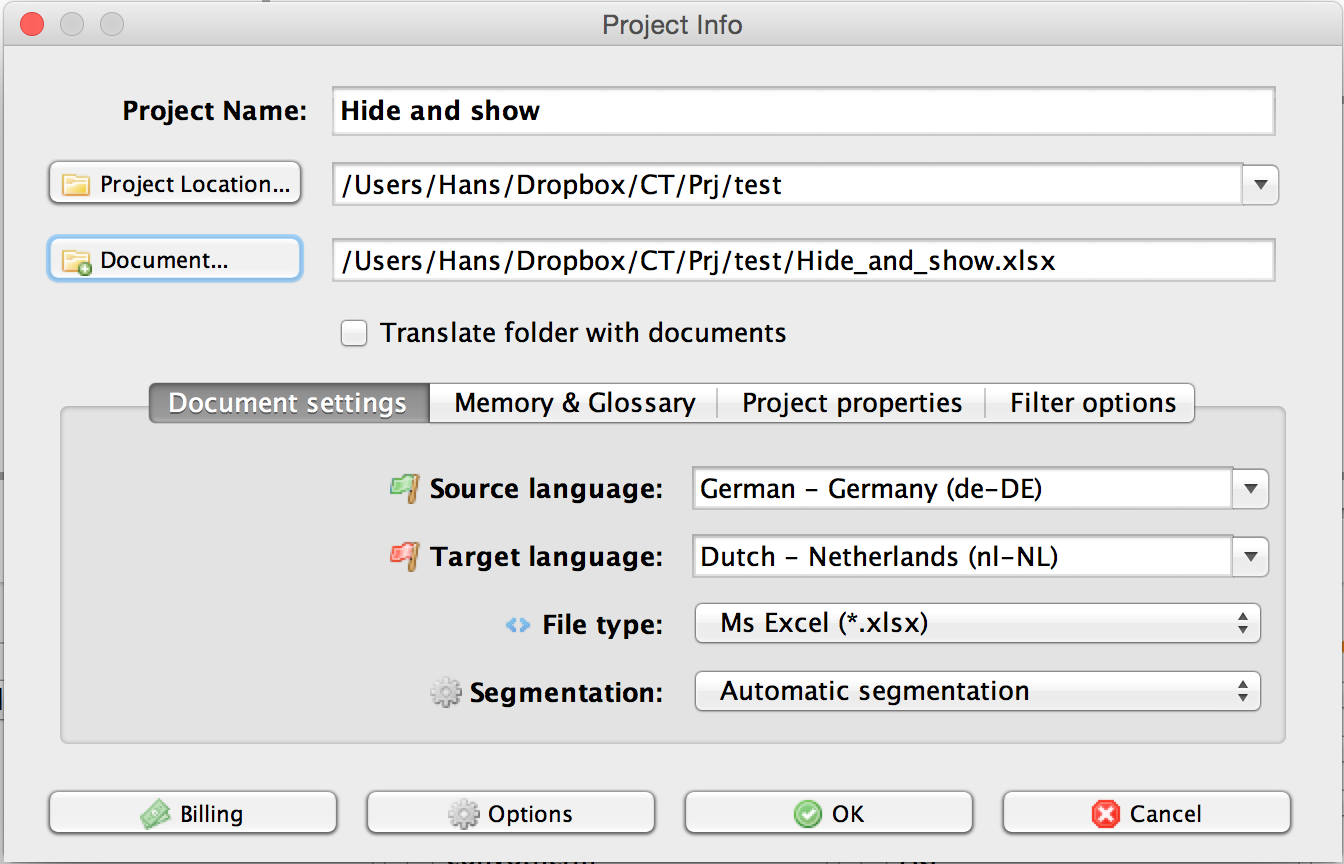Enable Translate folder with documents checkbox
Screen dimensions: 1344x864
pyautogui.click(x=354, y=333)
